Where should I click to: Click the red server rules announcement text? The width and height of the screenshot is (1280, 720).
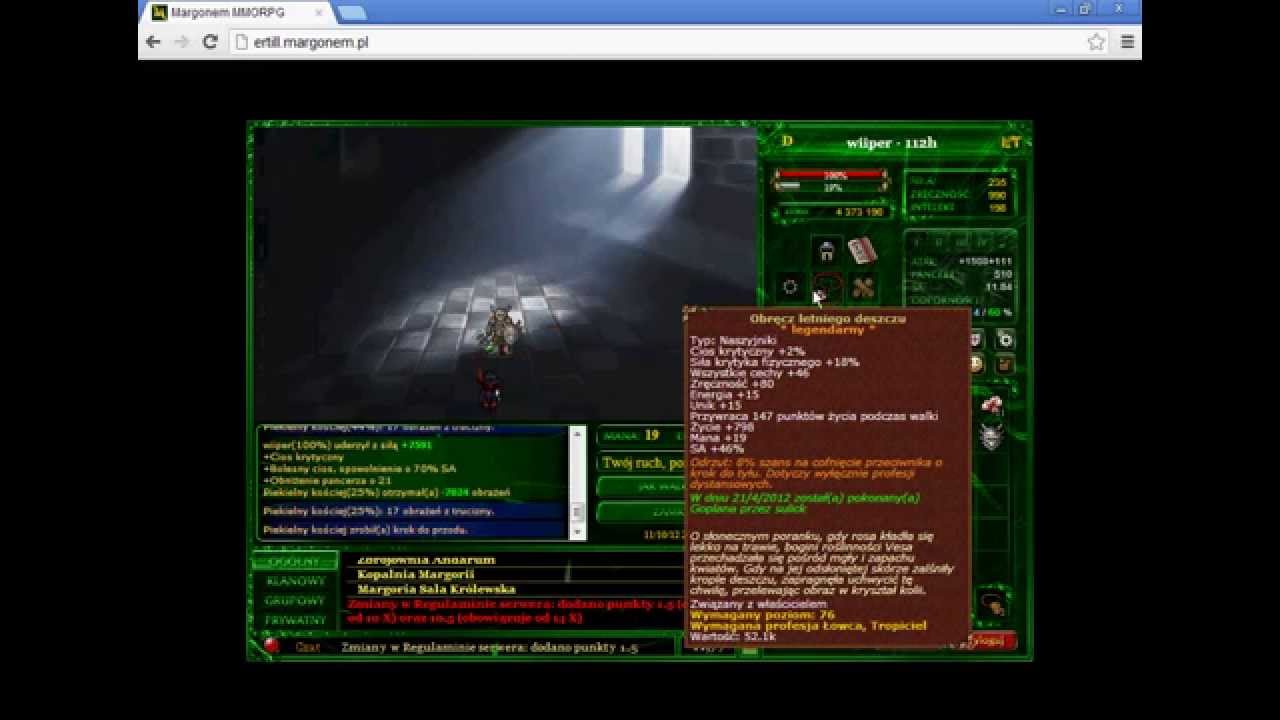(x=514, y=611)
